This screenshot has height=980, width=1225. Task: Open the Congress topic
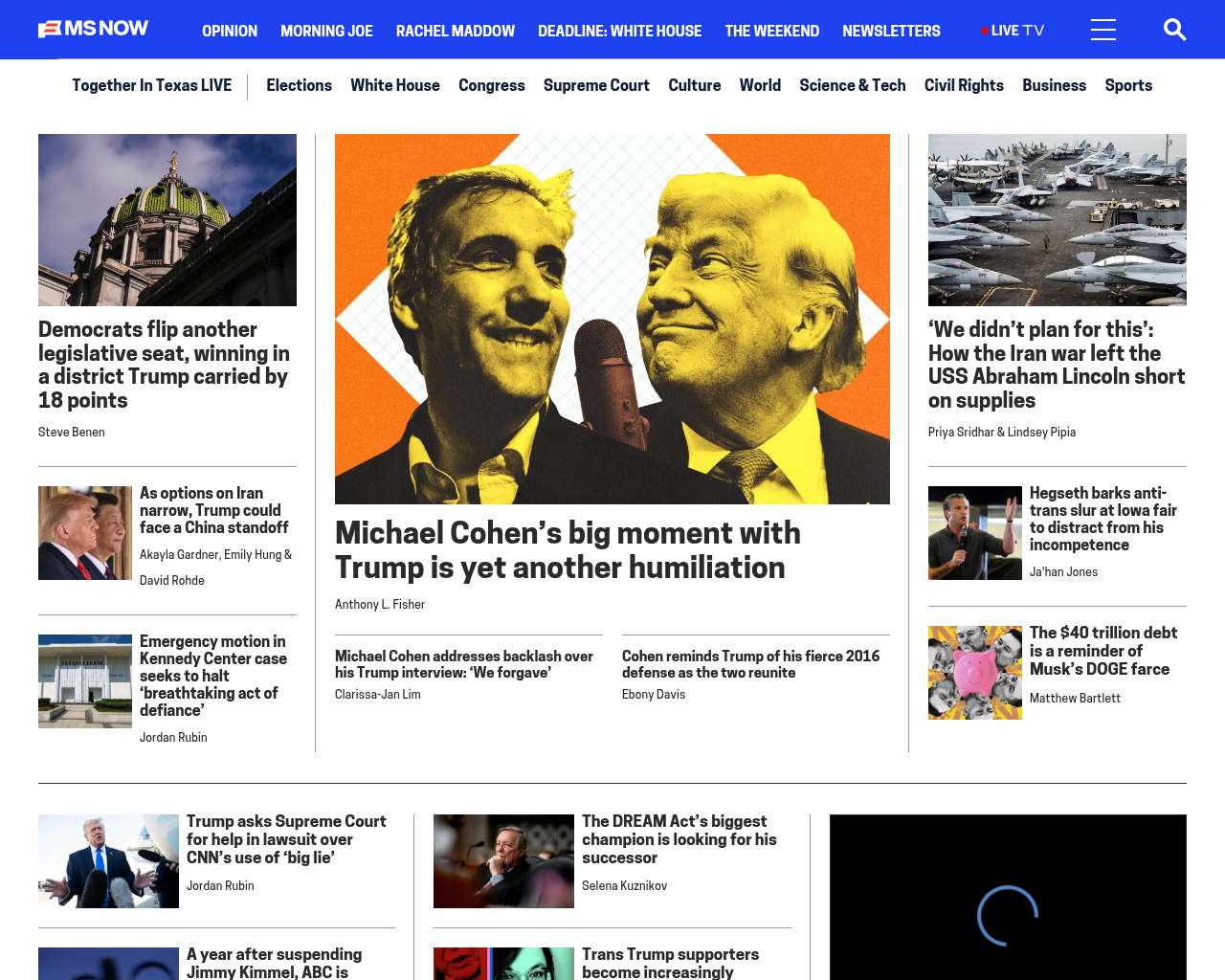pyautogui.click(x=492, y=85)
